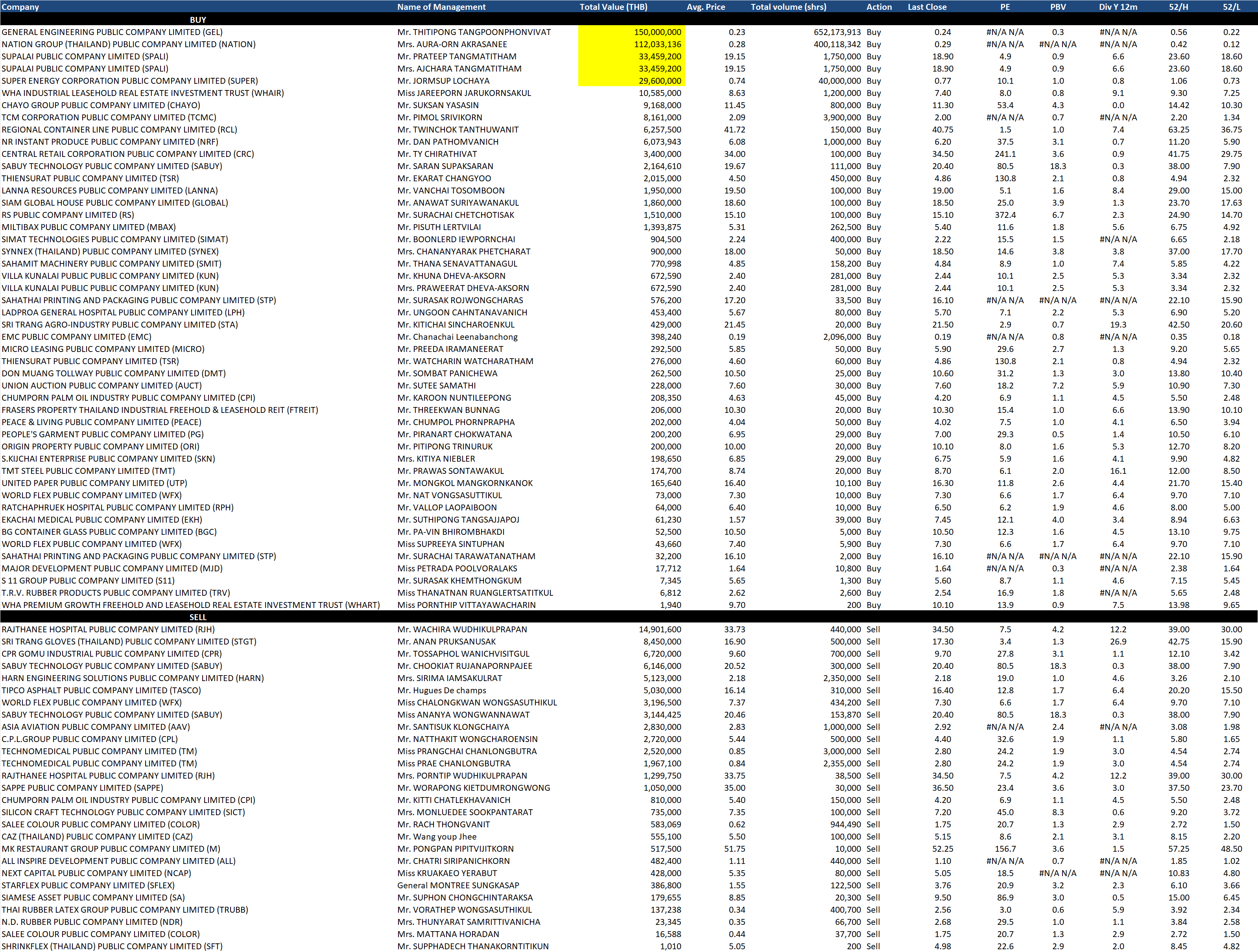
Task: Click the Company column header
Action: point(20,7)
